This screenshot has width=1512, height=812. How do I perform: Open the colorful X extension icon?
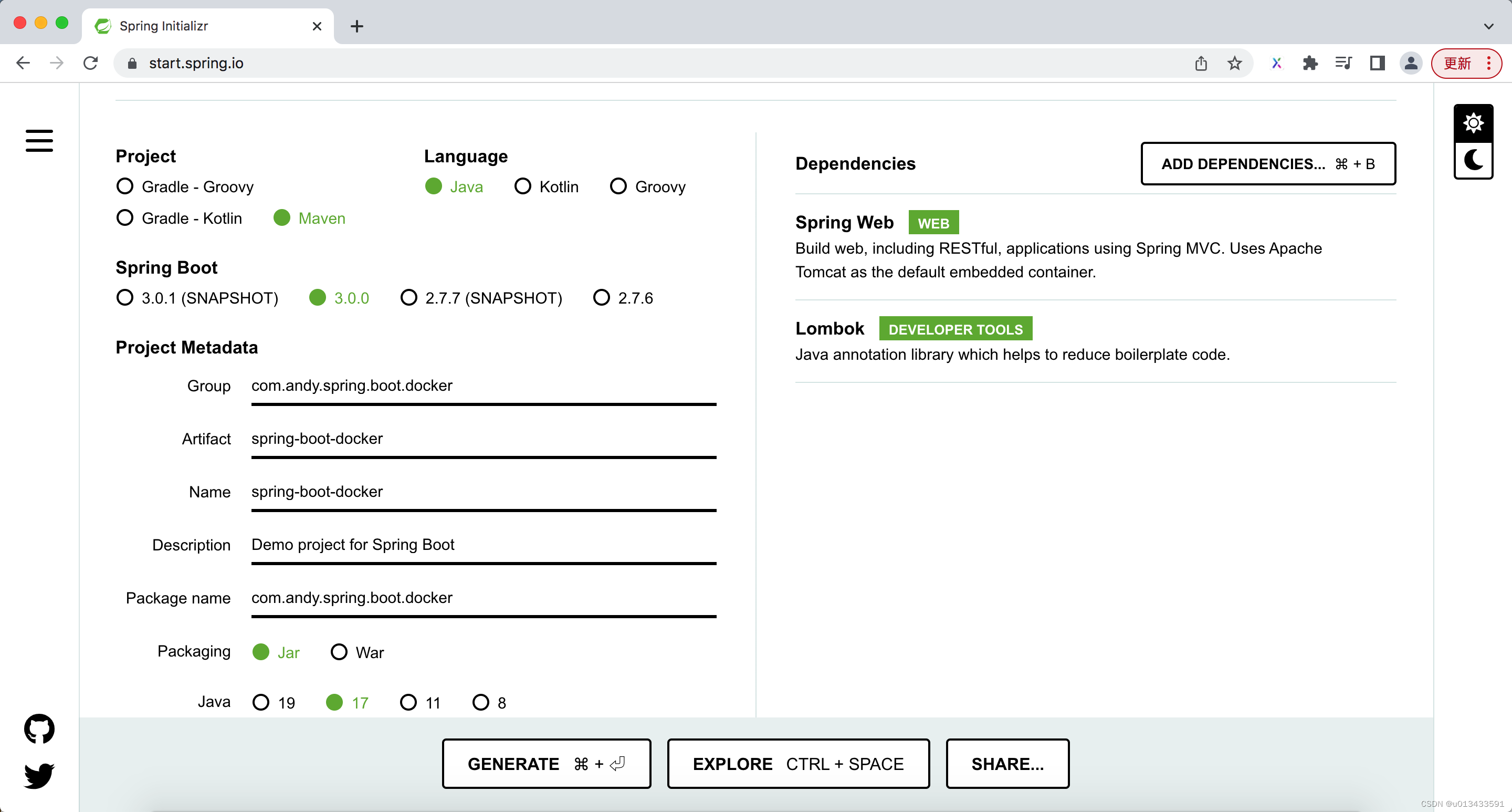coord(1277,63)
